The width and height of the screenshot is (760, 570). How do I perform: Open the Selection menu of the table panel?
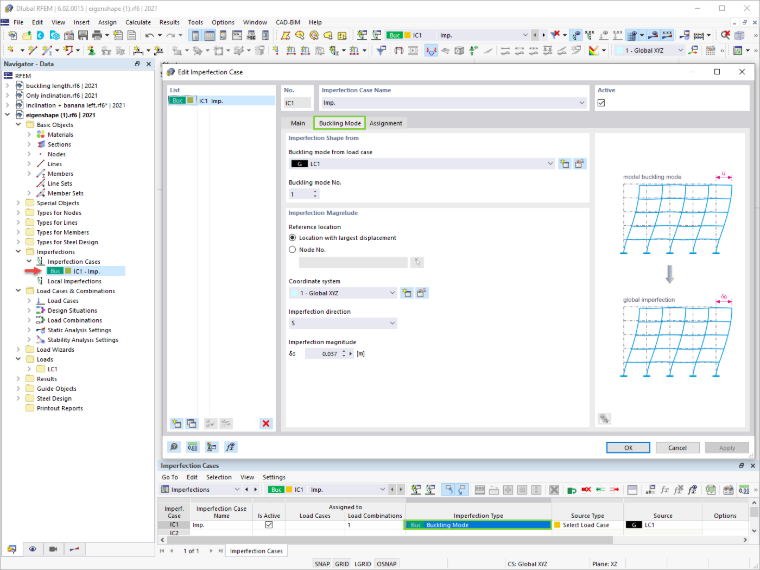(x=219, y=477)
